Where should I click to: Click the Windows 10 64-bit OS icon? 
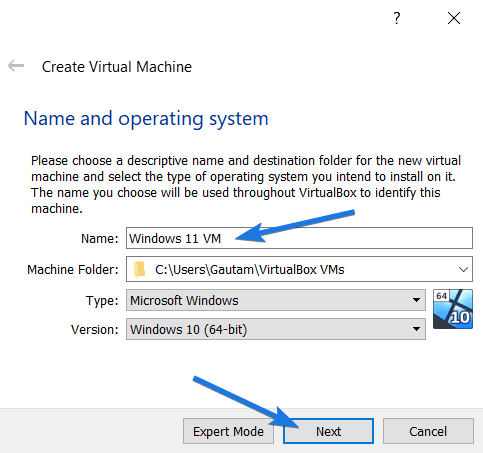453,309
